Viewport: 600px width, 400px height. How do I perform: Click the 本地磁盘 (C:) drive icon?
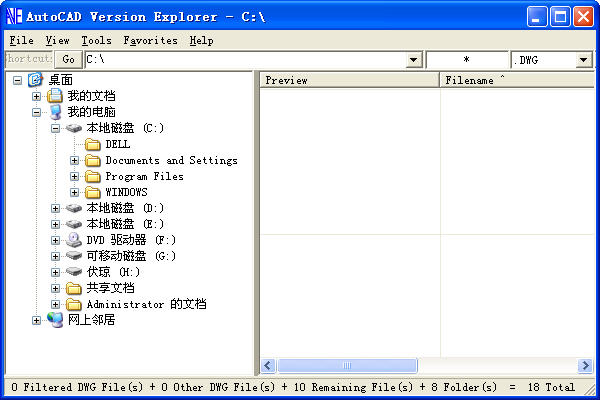click(73, 128)
